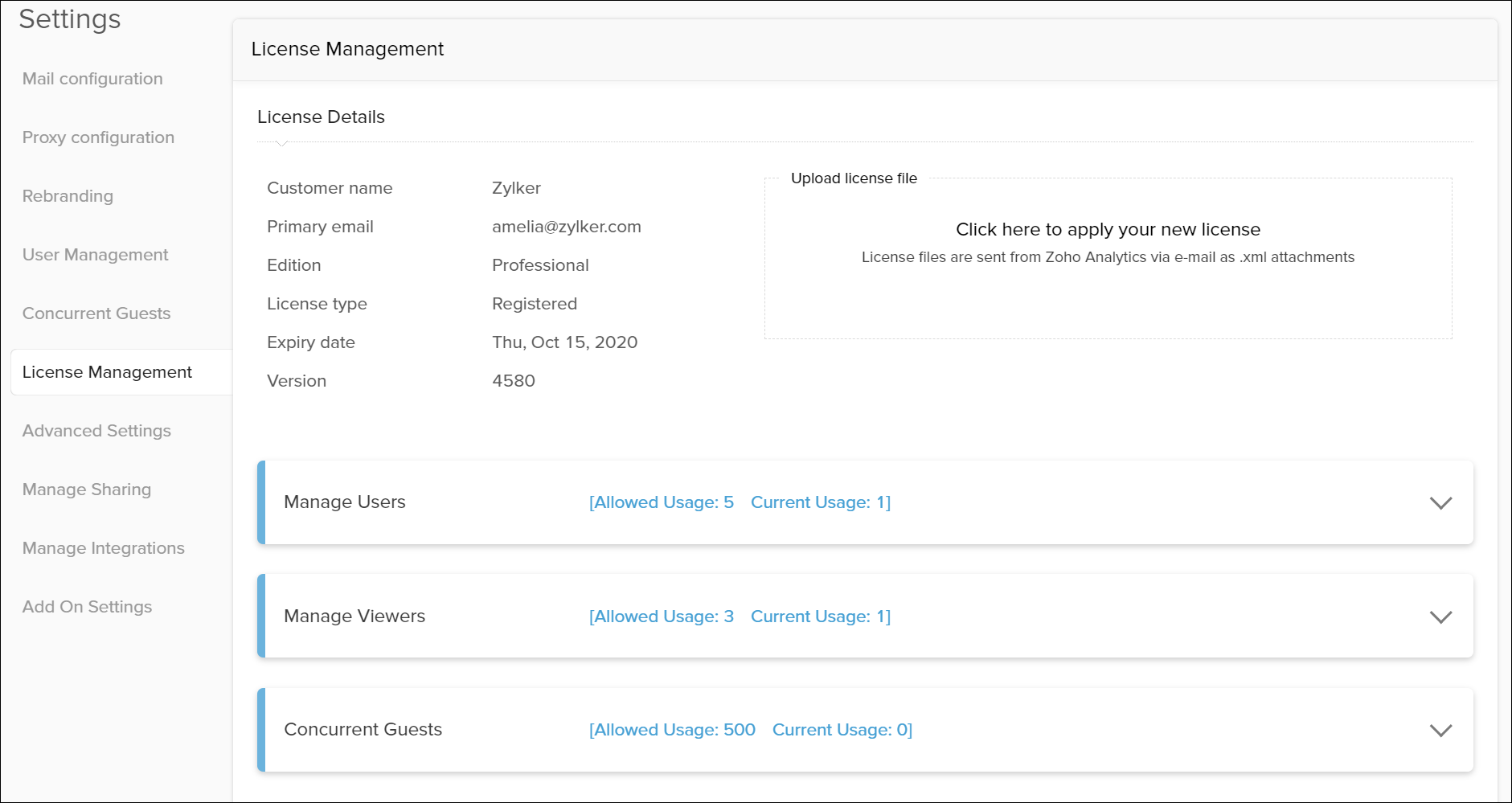Click Concurrent Guests allowed usage 500 text
The height and width of the screenshot is (803, 1512).
(672, 730)
